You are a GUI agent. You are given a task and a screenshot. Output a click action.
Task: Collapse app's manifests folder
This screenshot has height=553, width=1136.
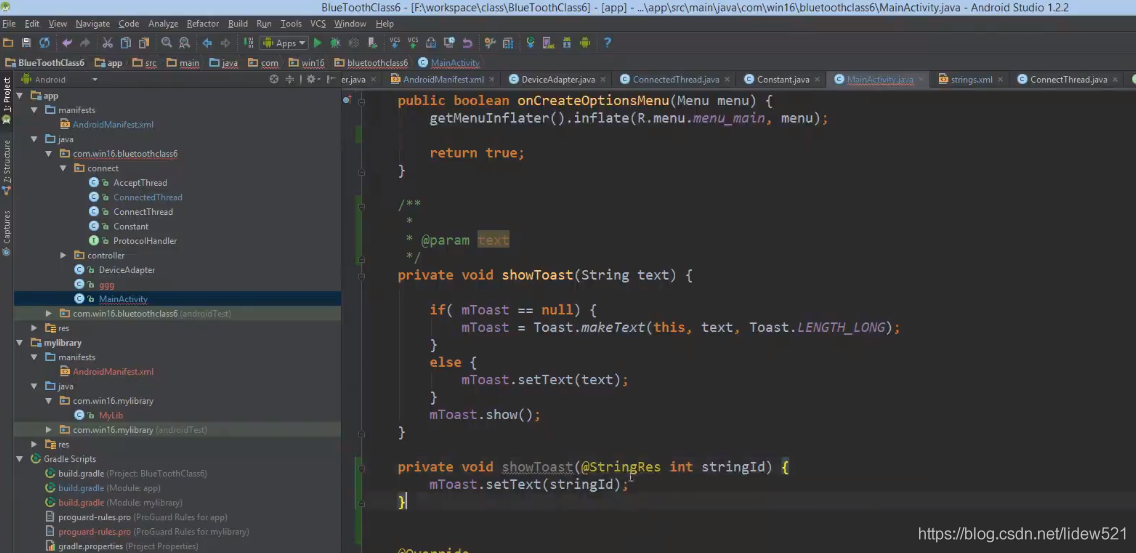tap(34, 110)
